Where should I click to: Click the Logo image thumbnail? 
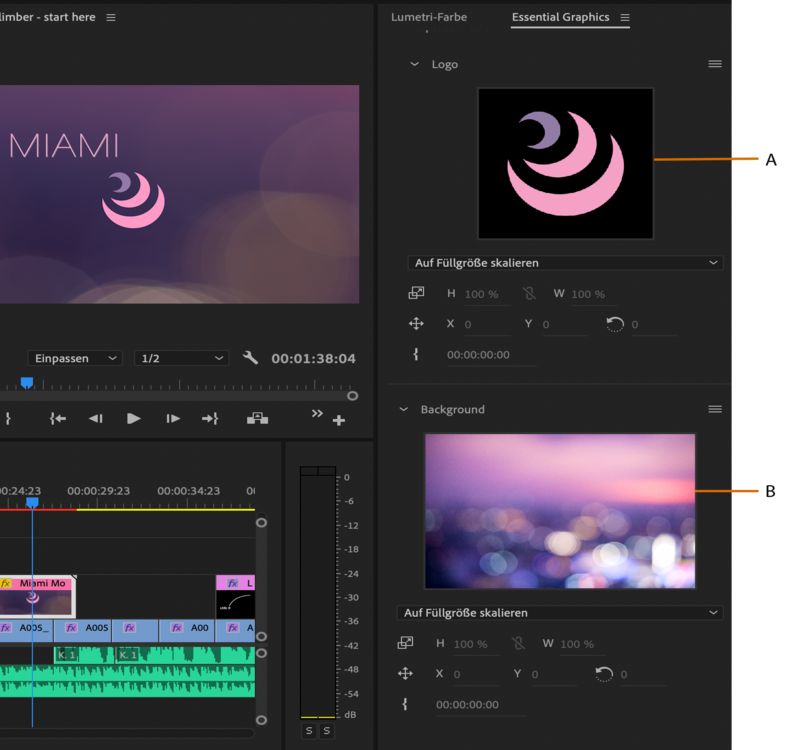(x=565, y=163)
